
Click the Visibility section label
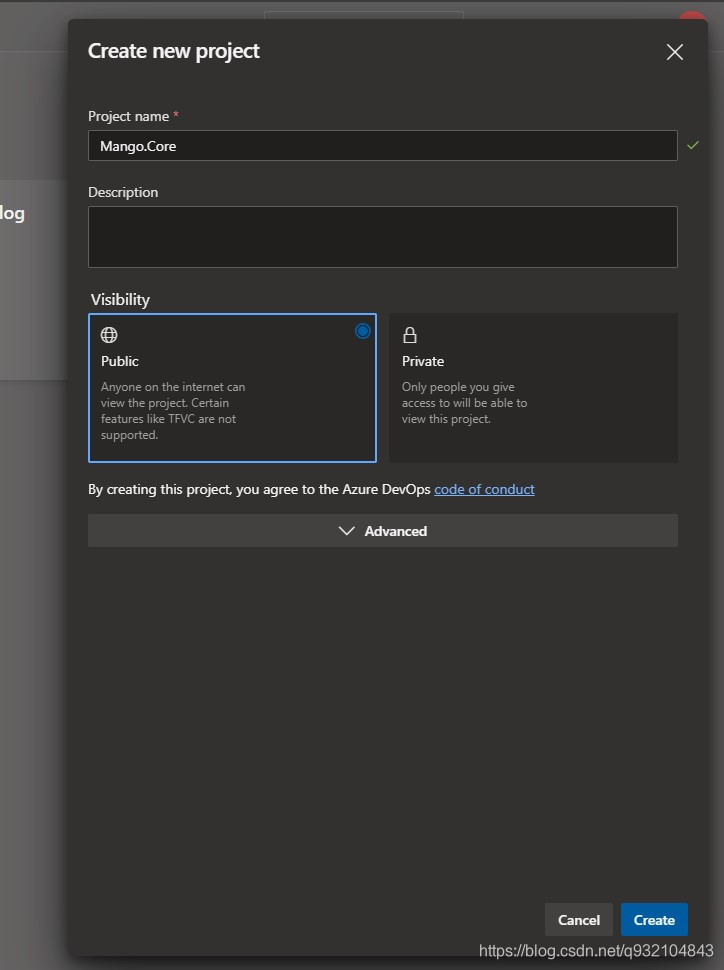click(x=120, y=299)
